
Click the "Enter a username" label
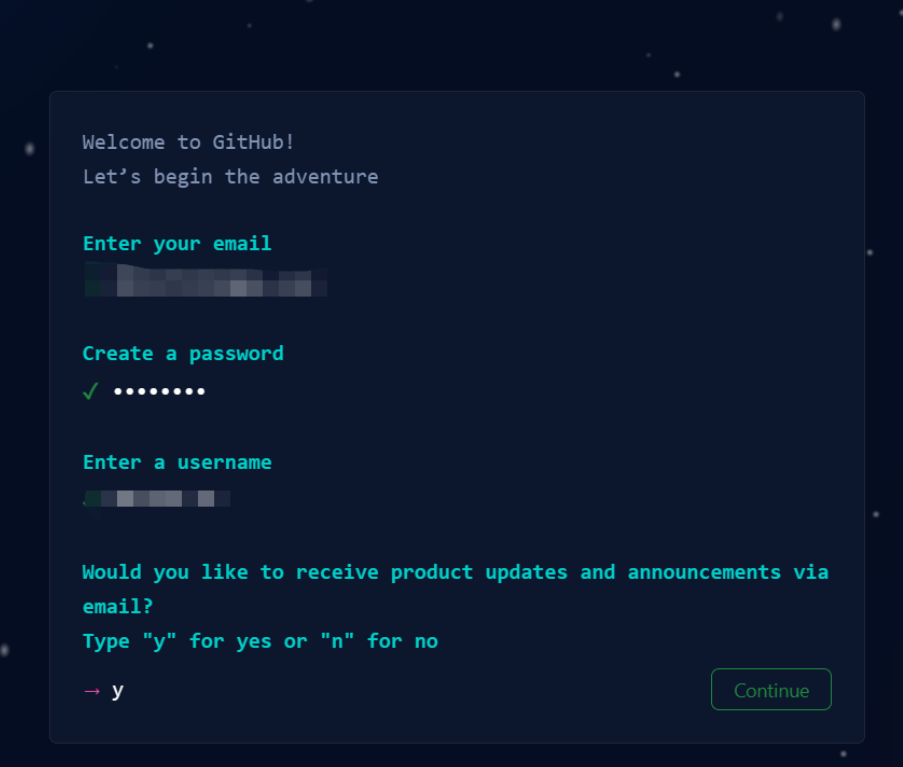point(177,462)
